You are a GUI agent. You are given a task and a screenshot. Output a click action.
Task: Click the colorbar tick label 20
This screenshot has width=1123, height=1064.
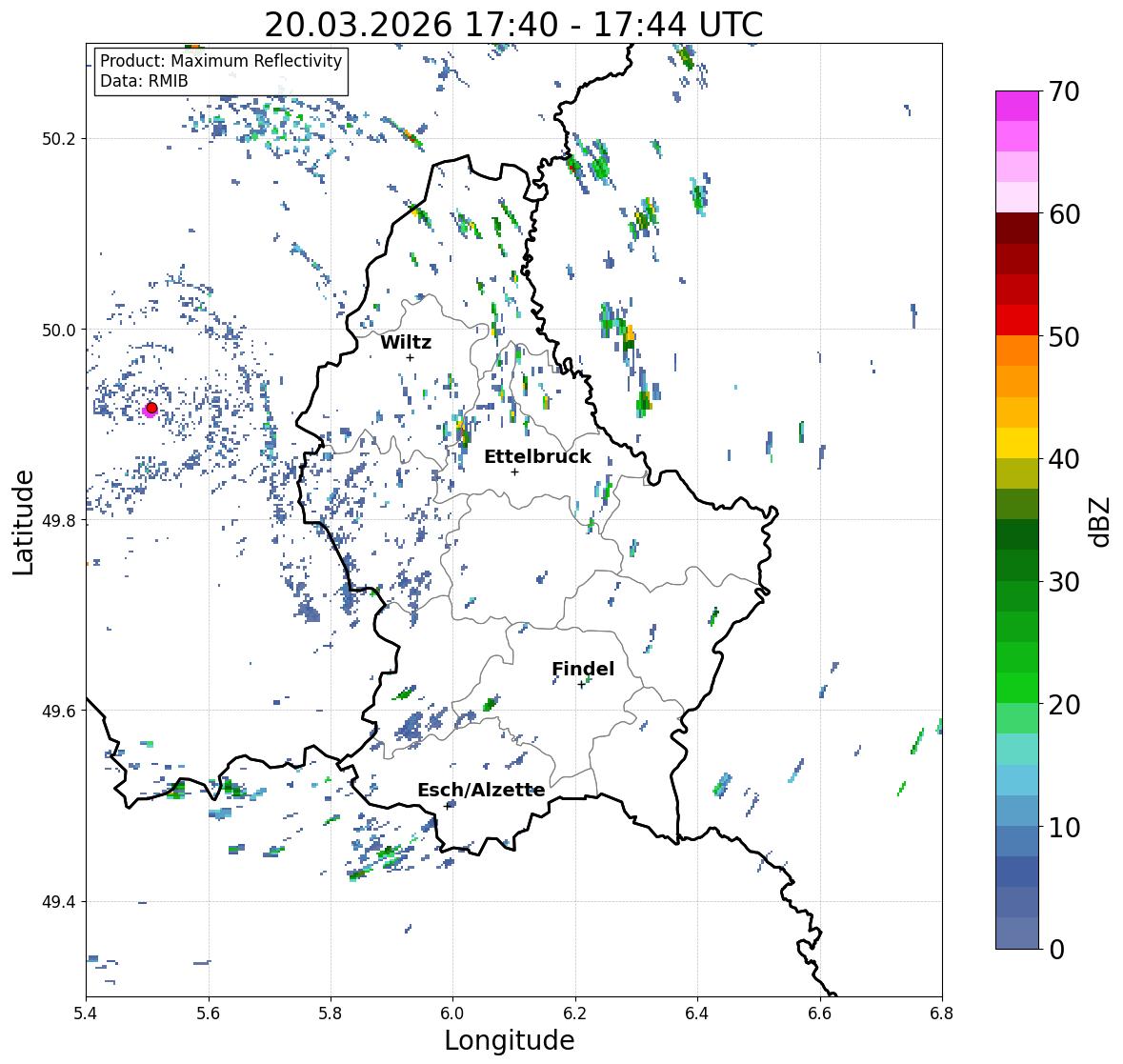click(1064, 705)
